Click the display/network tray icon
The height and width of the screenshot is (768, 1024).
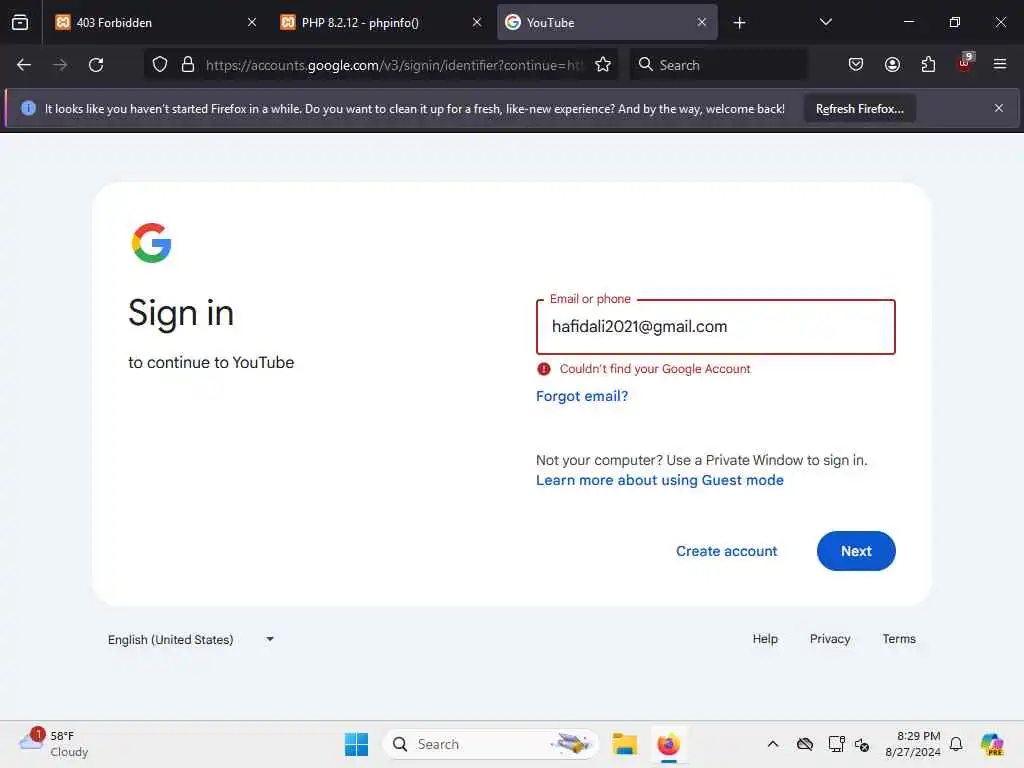[x=836, y=744]
